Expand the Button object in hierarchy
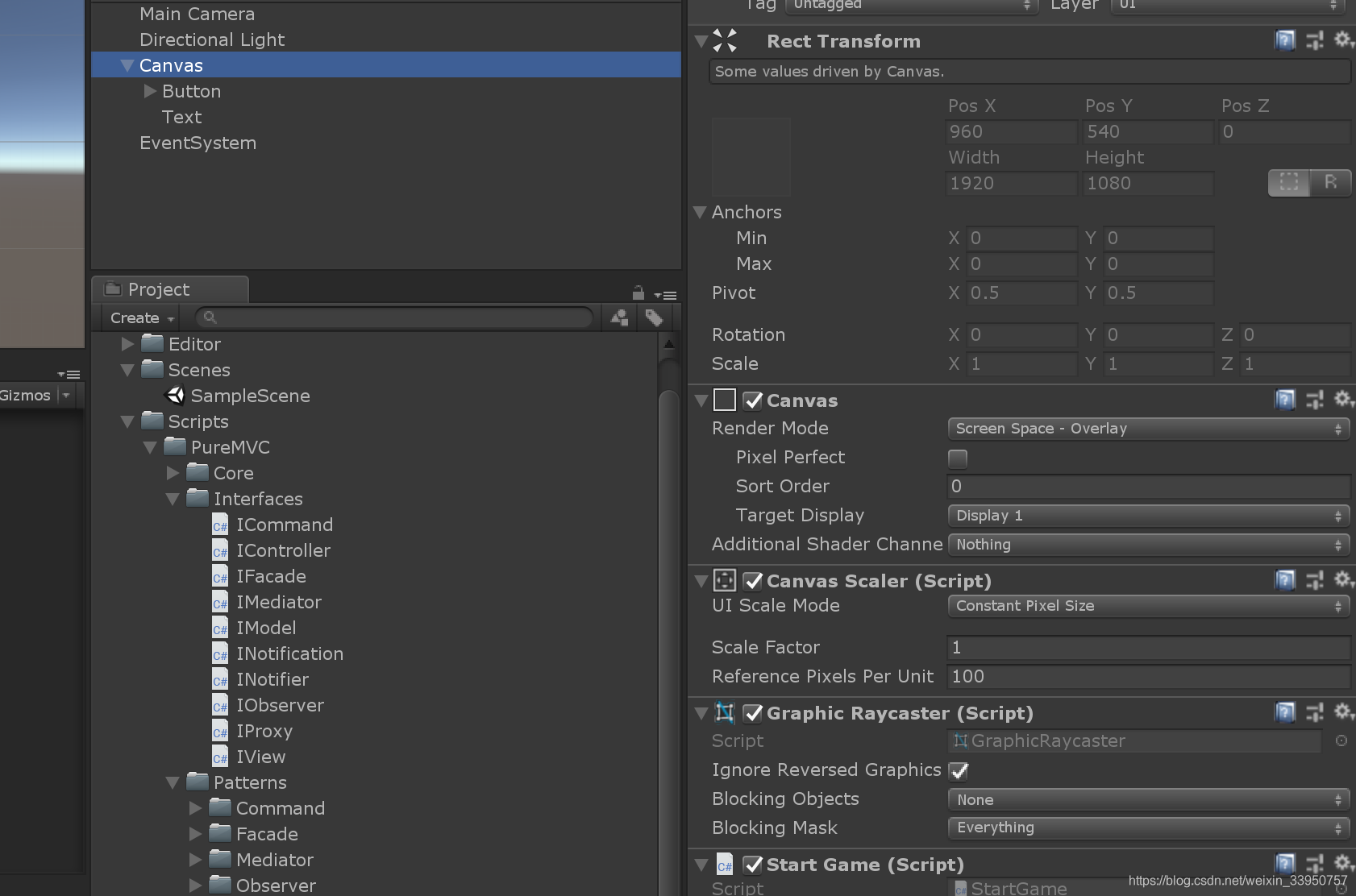Screen dimensions: 1356x896 (x=150, y=91)
